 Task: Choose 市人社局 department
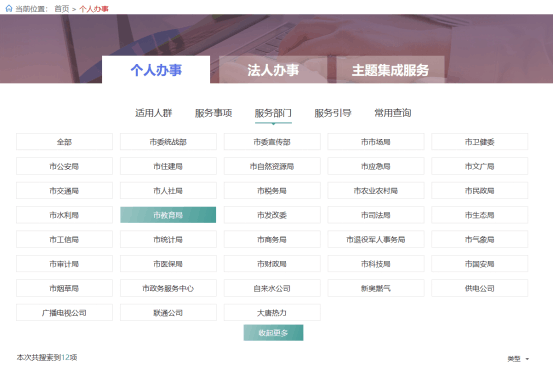pos(168,191)
